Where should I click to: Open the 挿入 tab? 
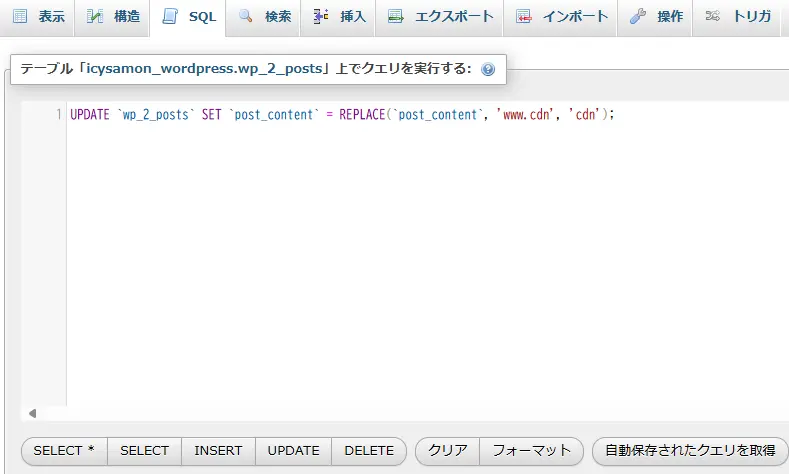pyautogui.click(x=338, y=18)
